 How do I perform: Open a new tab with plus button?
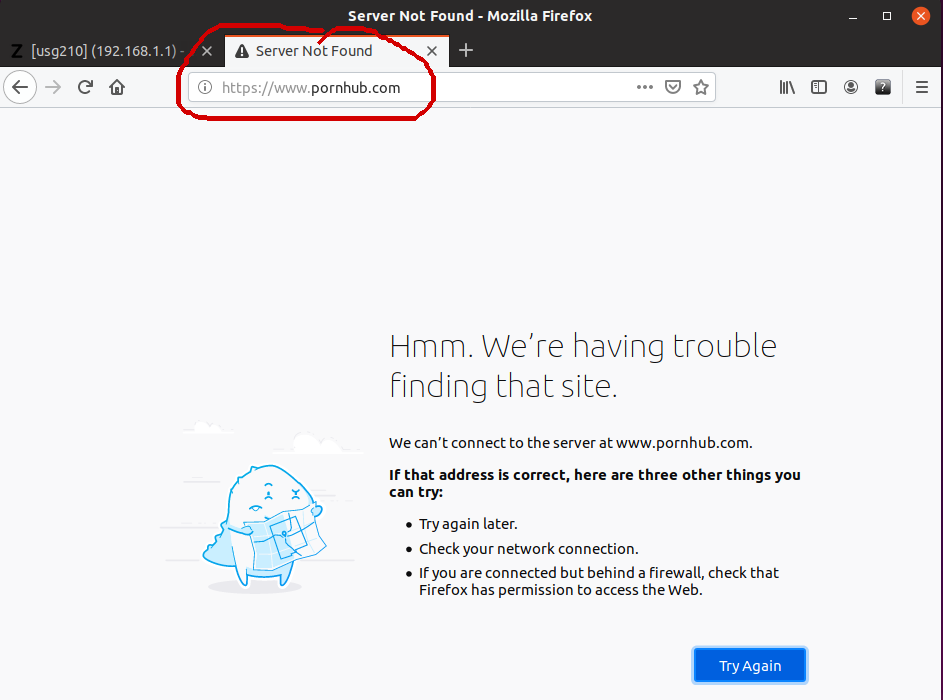tap(465, 51)
